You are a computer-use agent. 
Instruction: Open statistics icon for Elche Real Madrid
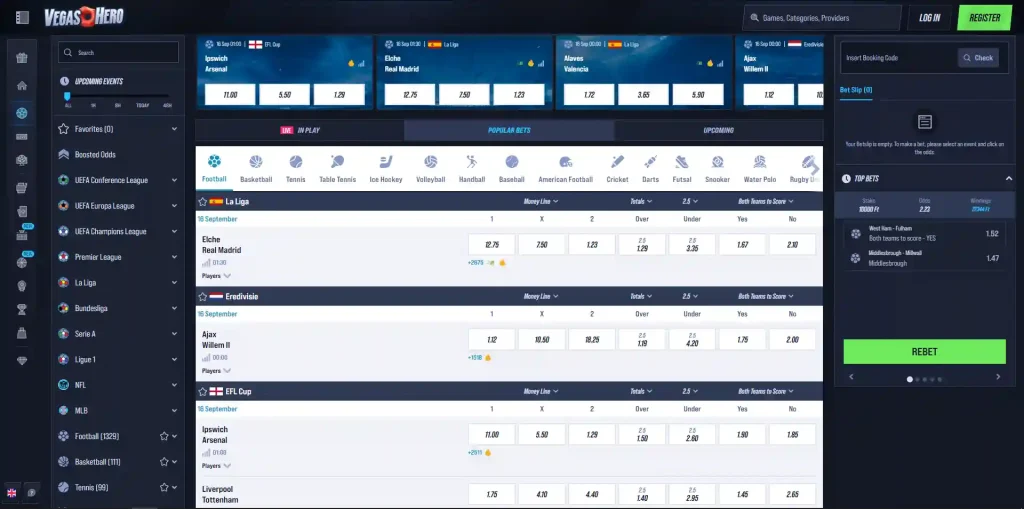click(206, 263)
